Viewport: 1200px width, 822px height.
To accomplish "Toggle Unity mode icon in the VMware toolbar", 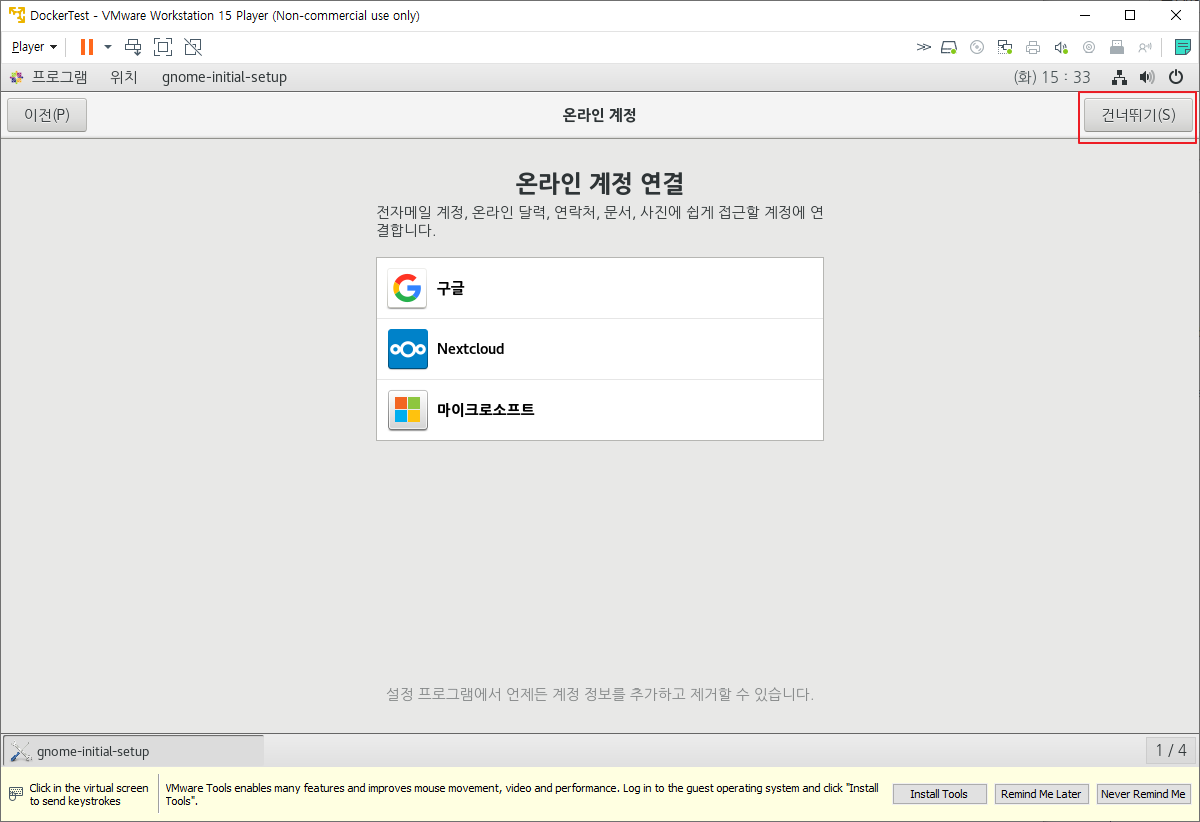I will coord(193,47).
